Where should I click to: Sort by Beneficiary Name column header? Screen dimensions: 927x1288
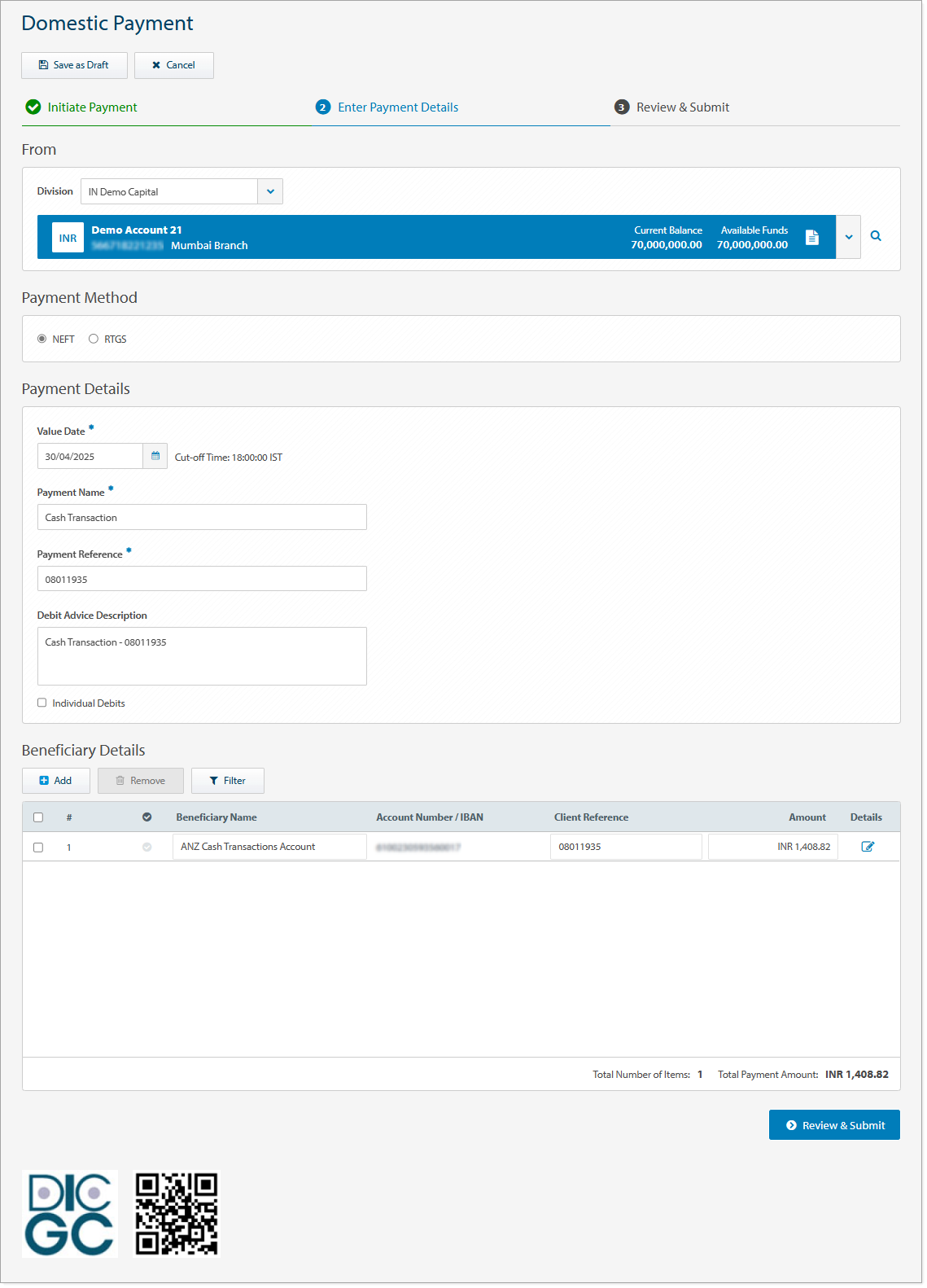pos(216,817)
